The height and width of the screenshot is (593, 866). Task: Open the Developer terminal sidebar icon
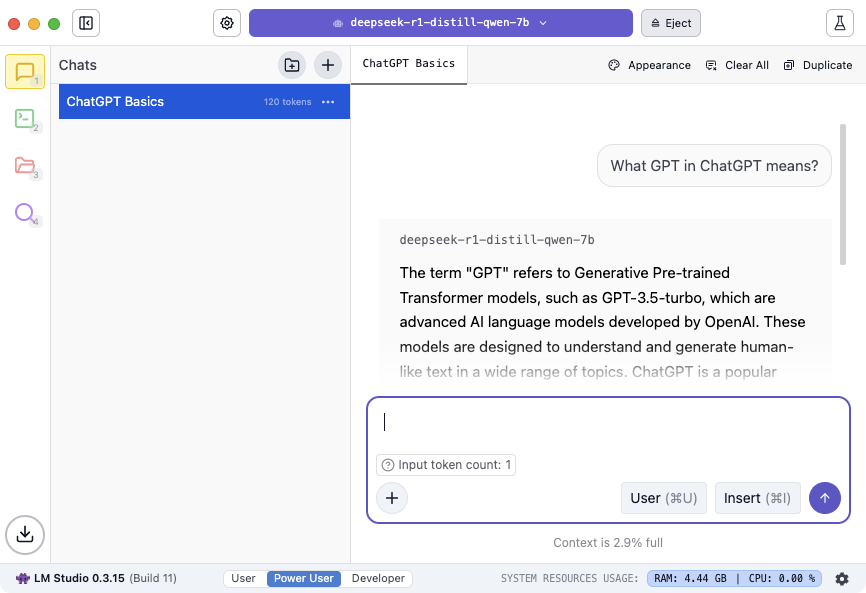tap(25, 119)
